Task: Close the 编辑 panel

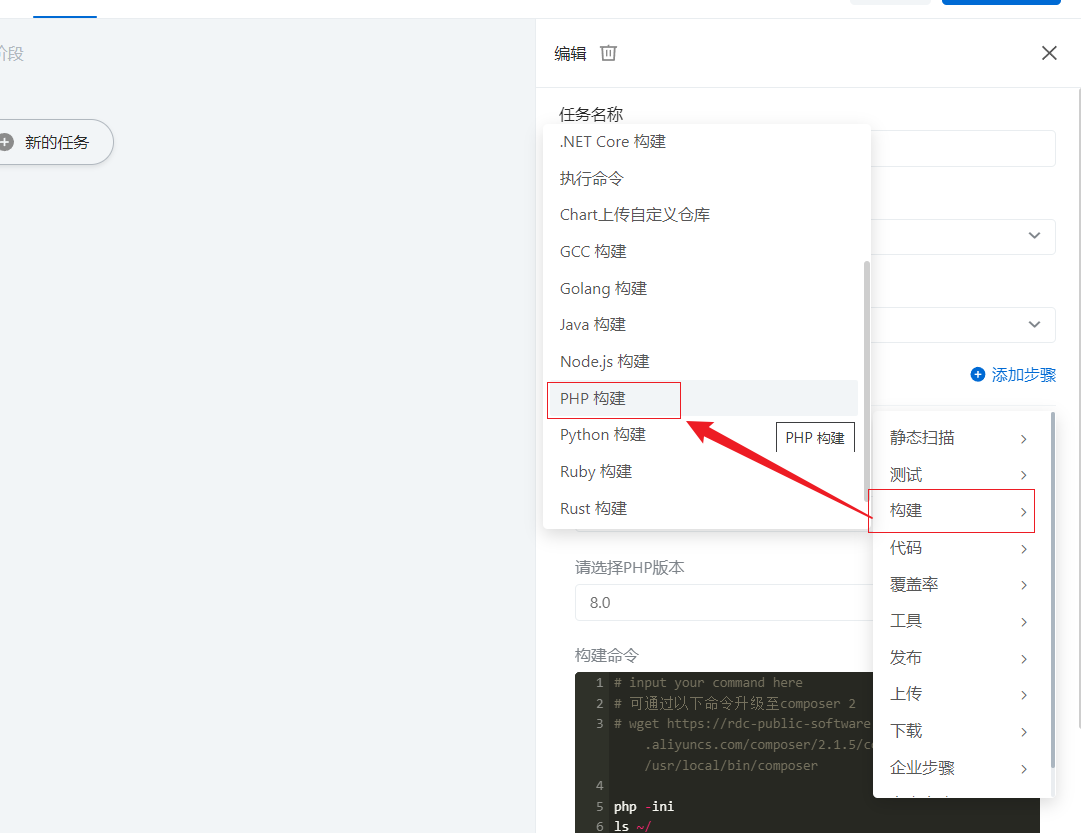Action: (x=1049, y=53)
